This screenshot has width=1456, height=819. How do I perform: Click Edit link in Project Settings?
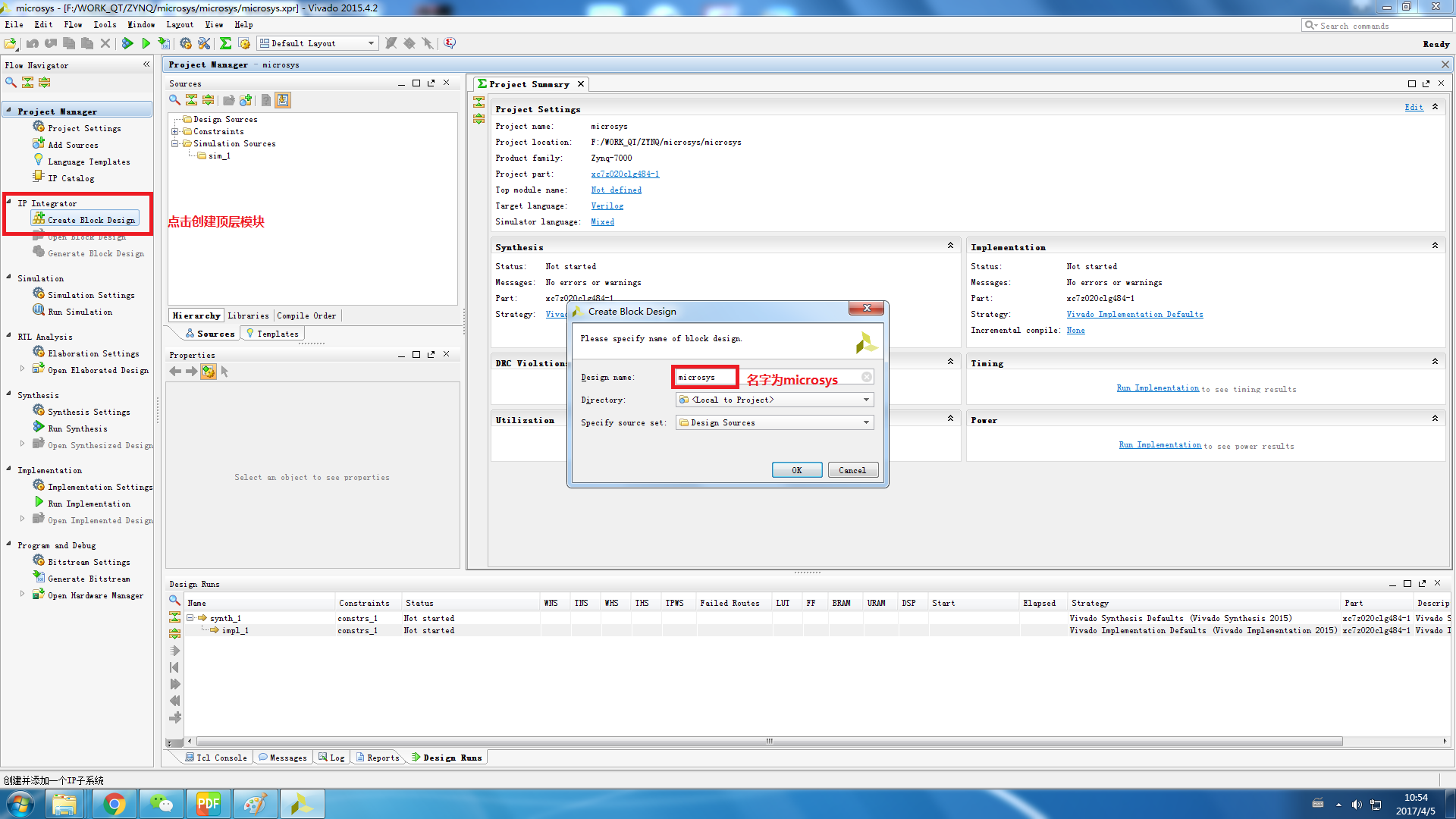(x=1414, y=108)
